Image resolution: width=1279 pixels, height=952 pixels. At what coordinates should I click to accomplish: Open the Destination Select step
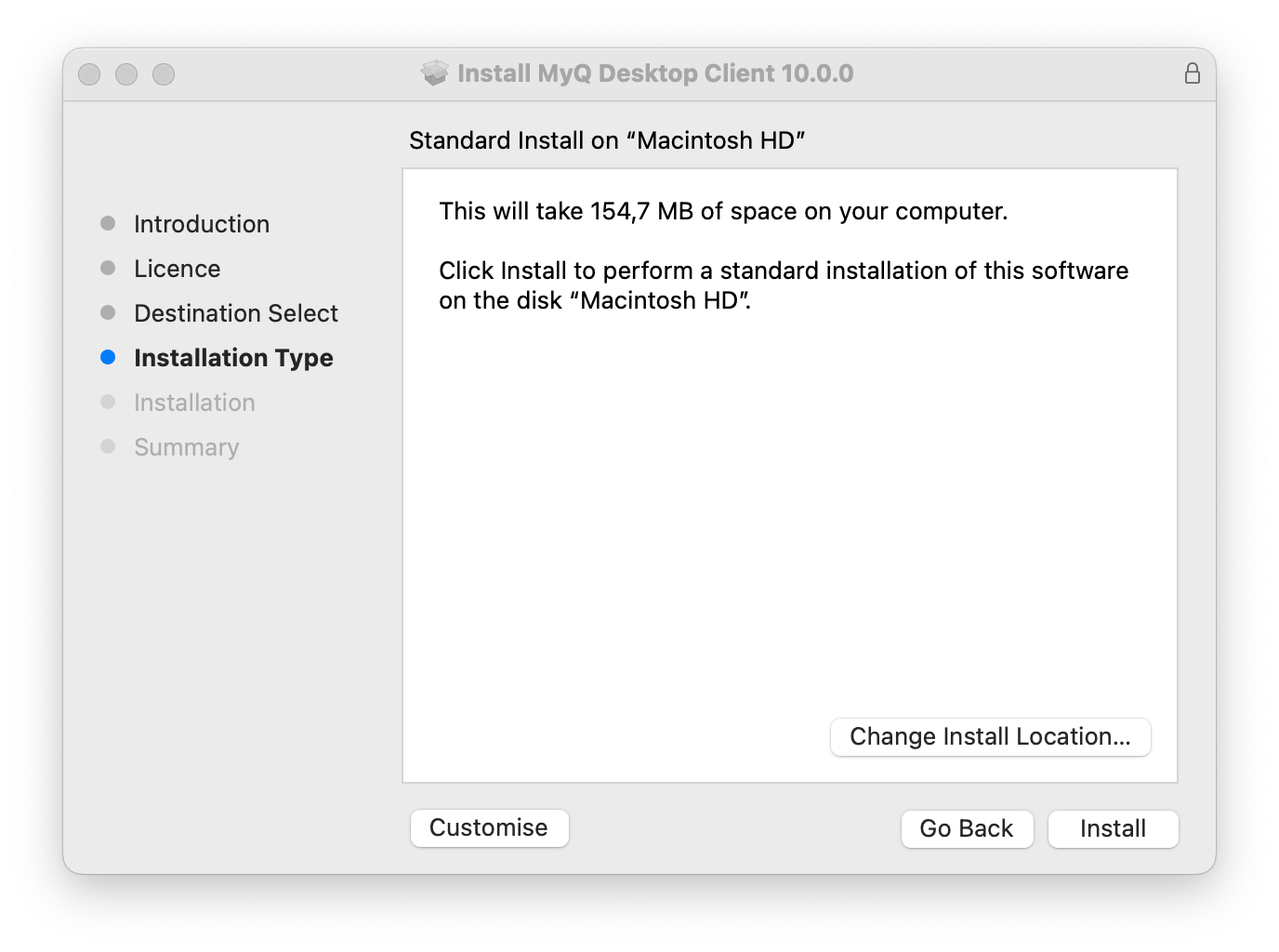click(x=235, y=313)
